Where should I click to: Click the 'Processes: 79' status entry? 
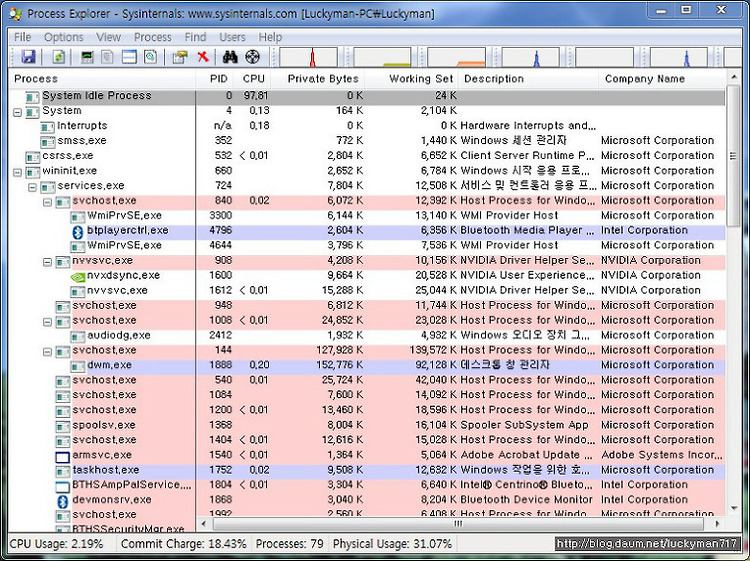(x=289, y=544)
